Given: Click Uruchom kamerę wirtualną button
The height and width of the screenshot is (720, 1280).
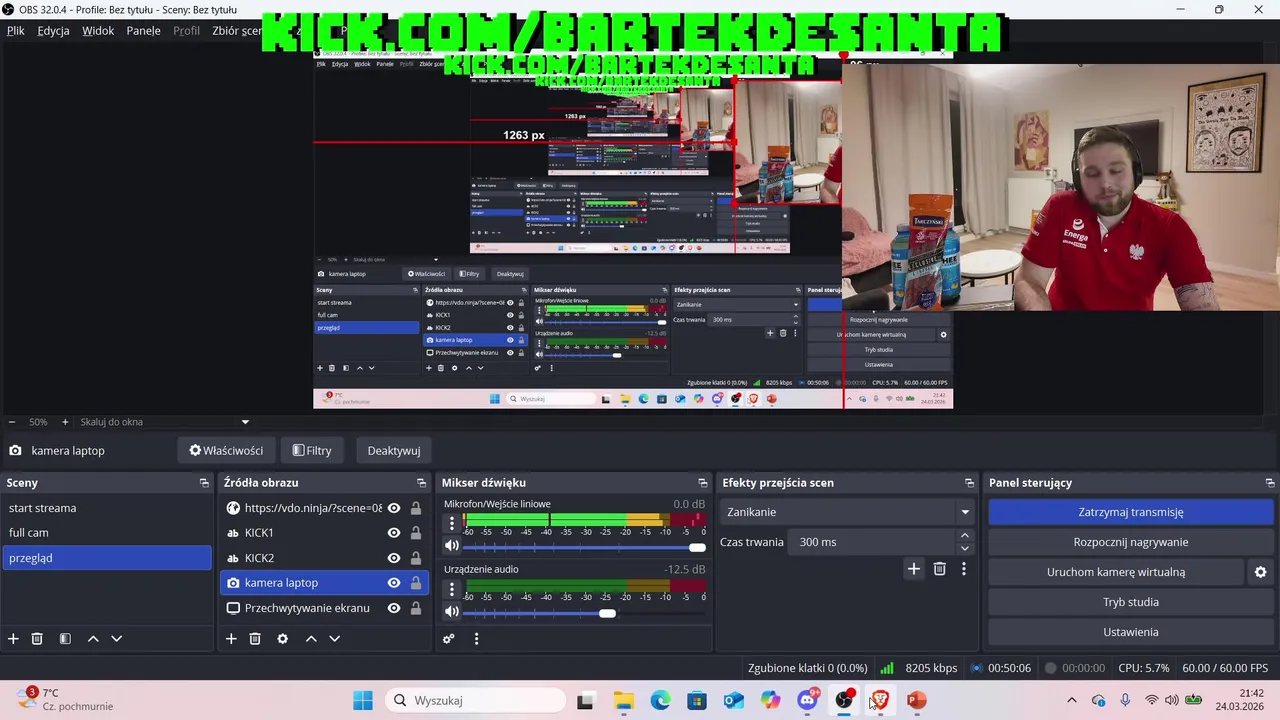Looking at the screenshot, I should 1116,572.
